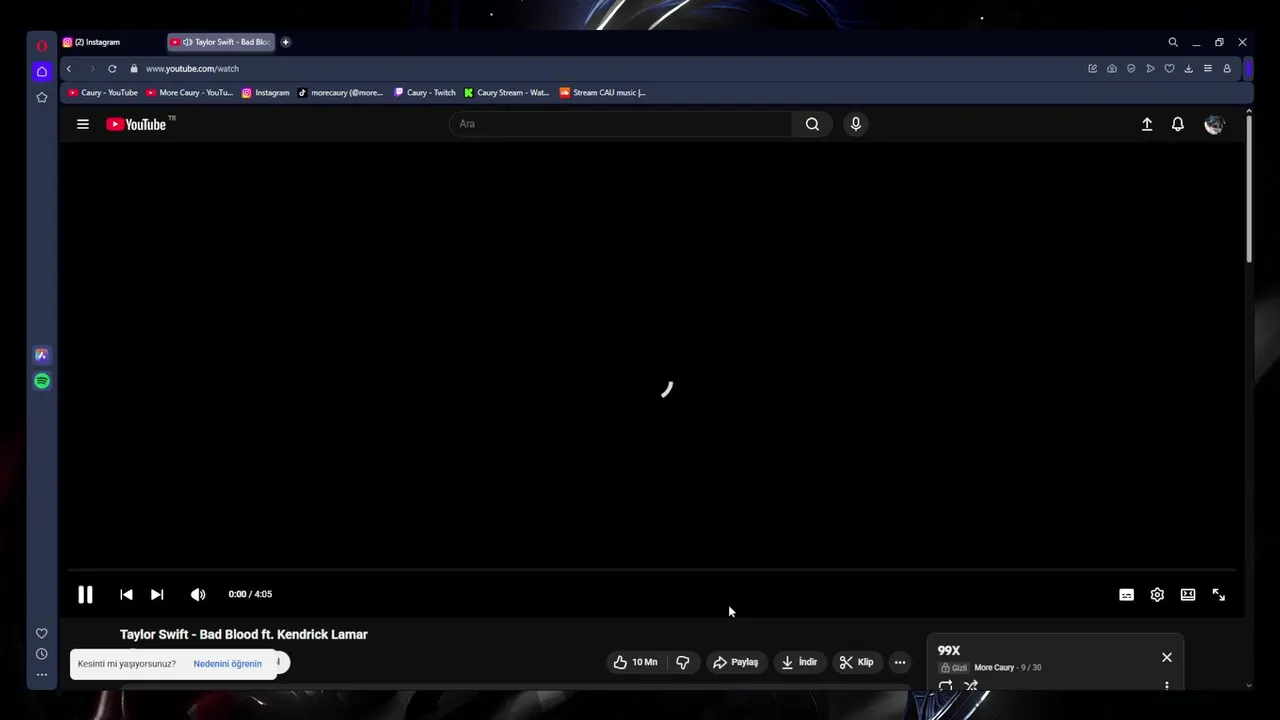Add page to favorites heart icon
The width and height of the screenshot is (1280, 720).
point(1169,69)
